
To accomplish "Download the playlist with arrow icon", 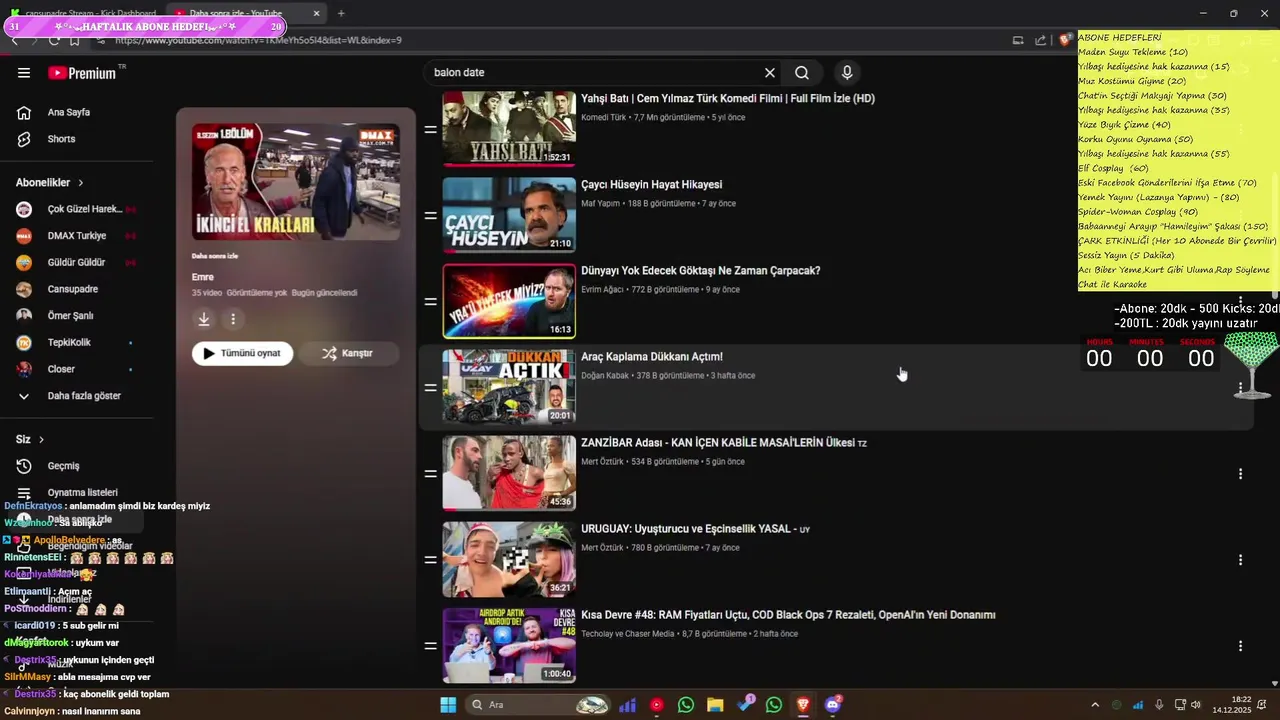I will 204,319.
